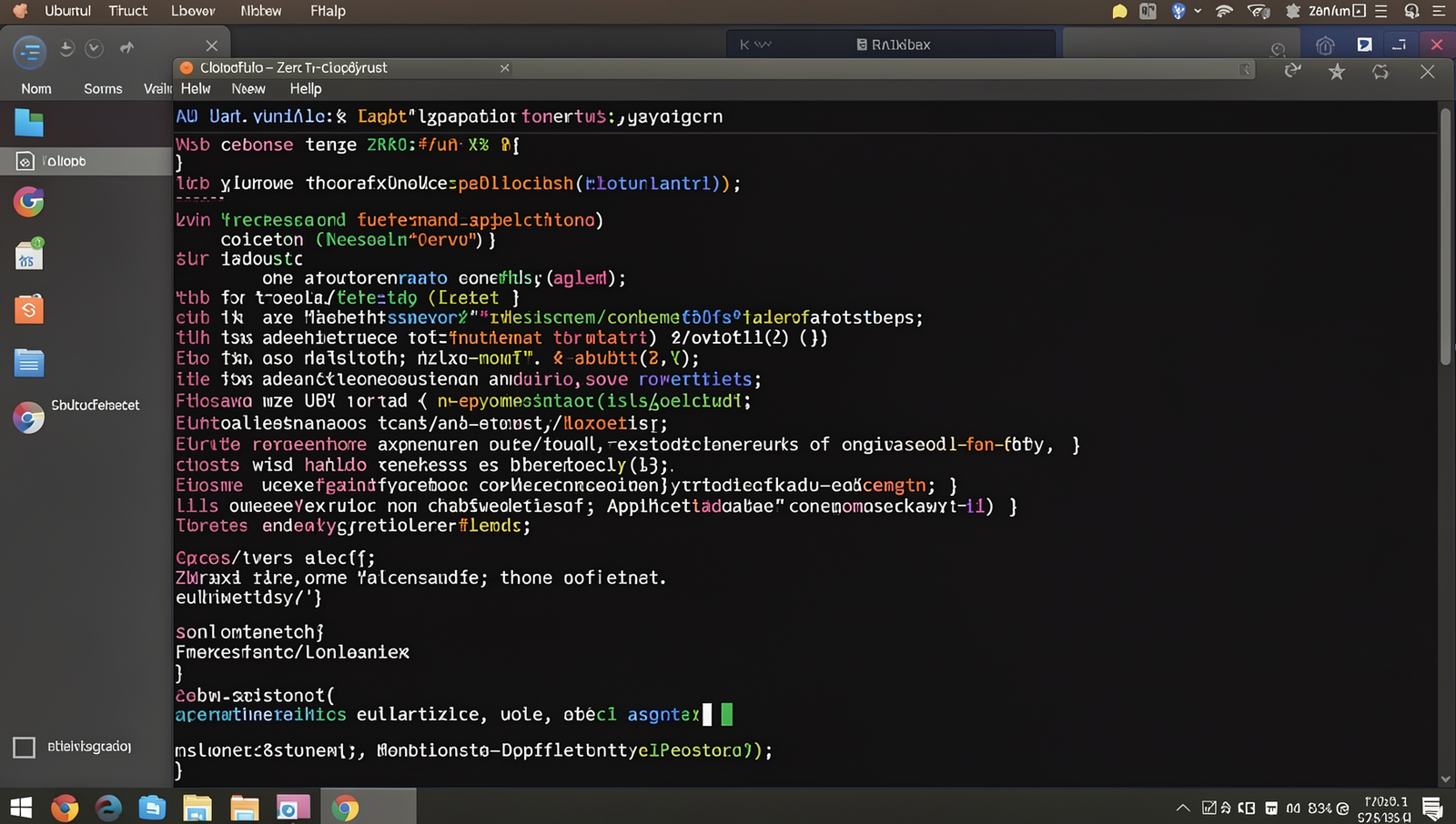The image size is (1456, 824).
Task: Open the blue document icon in sidebar
Action: [29, 363]
